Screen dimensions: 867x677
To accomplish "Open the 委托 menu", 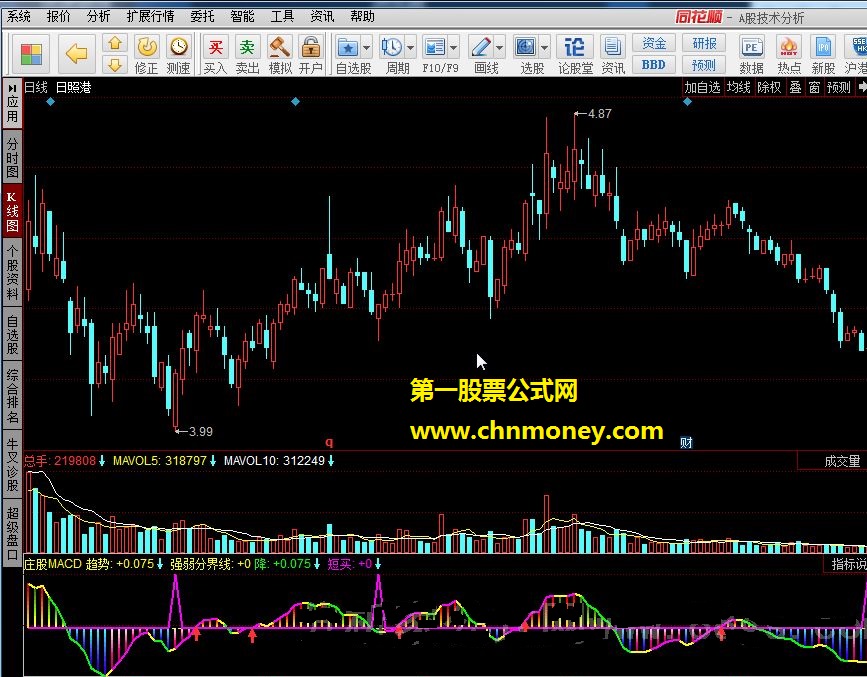I will coord(202,17).
